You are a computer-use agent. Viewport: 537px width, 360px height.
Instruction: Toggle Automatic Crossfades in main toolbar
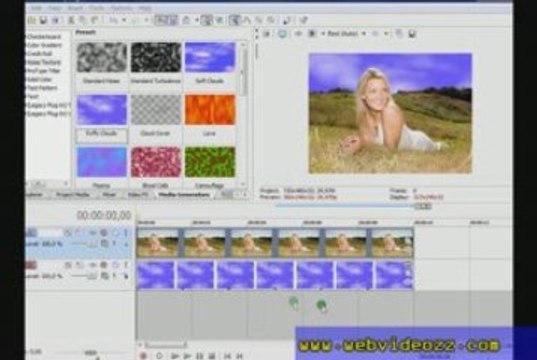(x=172, y=21)
